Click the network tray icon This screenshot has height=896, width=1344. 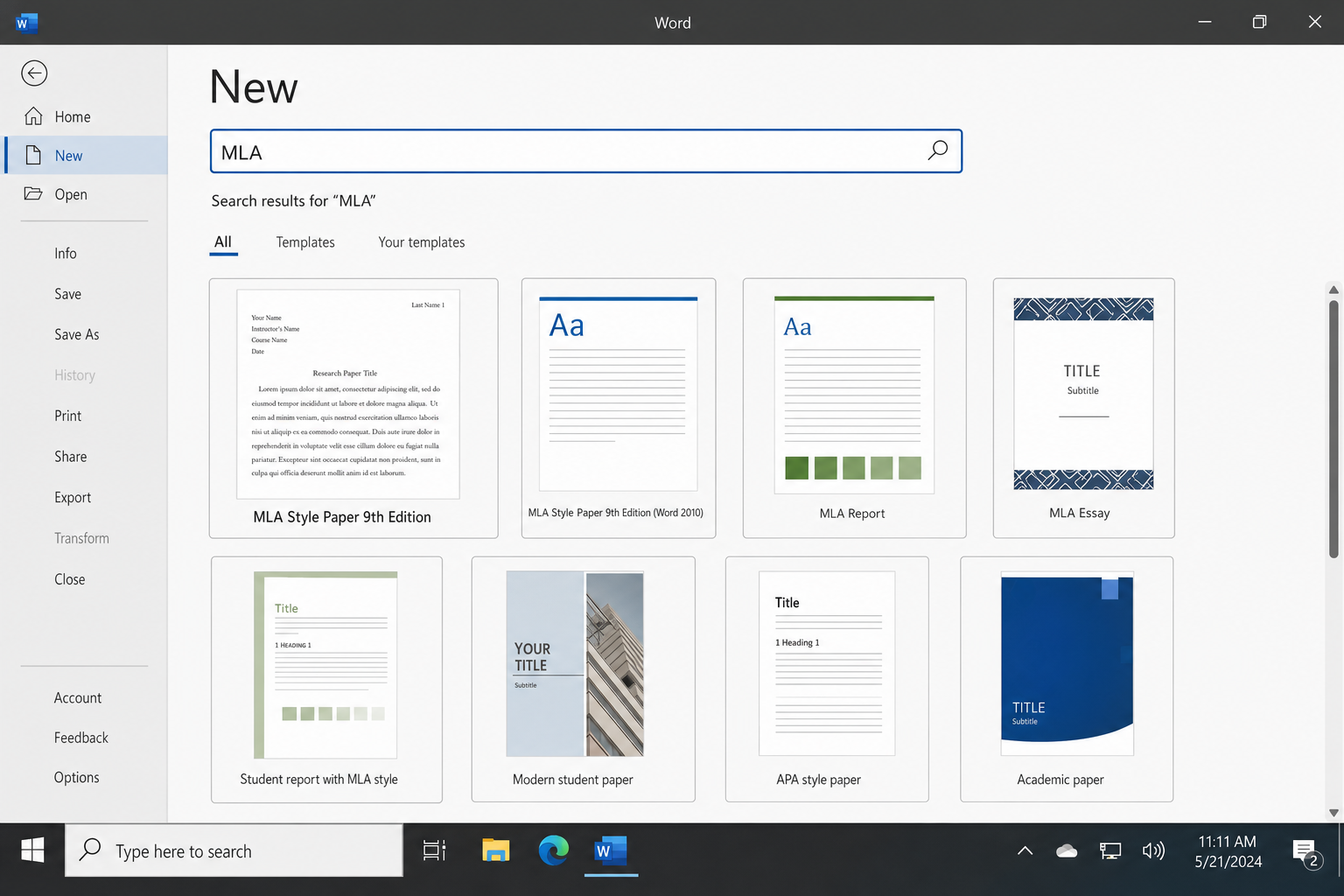click(x=1110, y=850)
